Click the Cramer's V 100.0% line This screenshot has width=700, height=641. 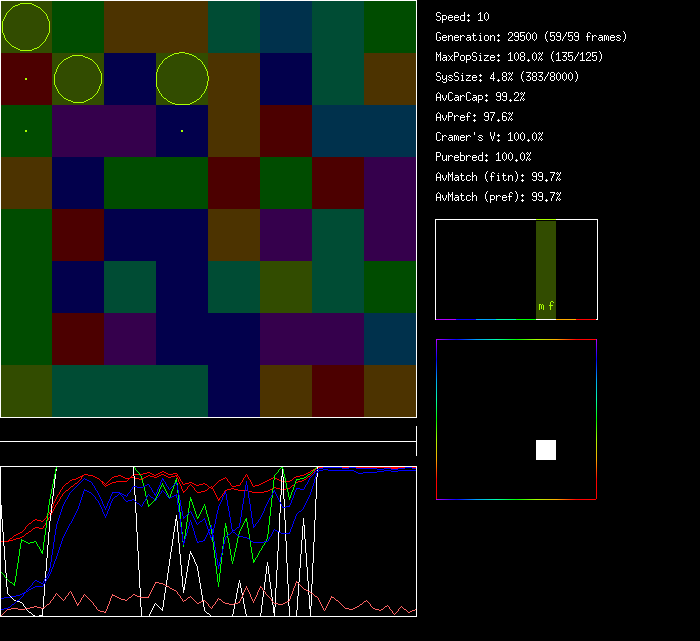pyautogui.click(x=490, y=137)
